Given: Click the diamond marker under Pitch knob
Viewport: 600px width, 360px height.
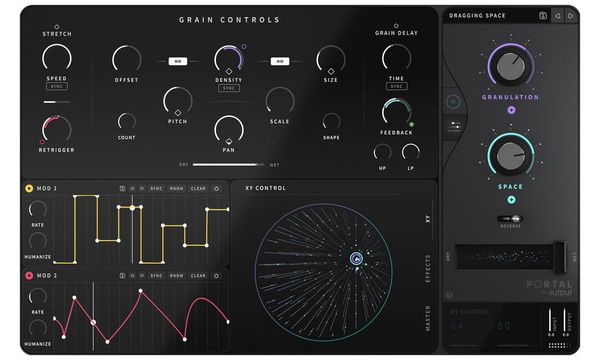Looking at the screenshot, I should (178, 112).
